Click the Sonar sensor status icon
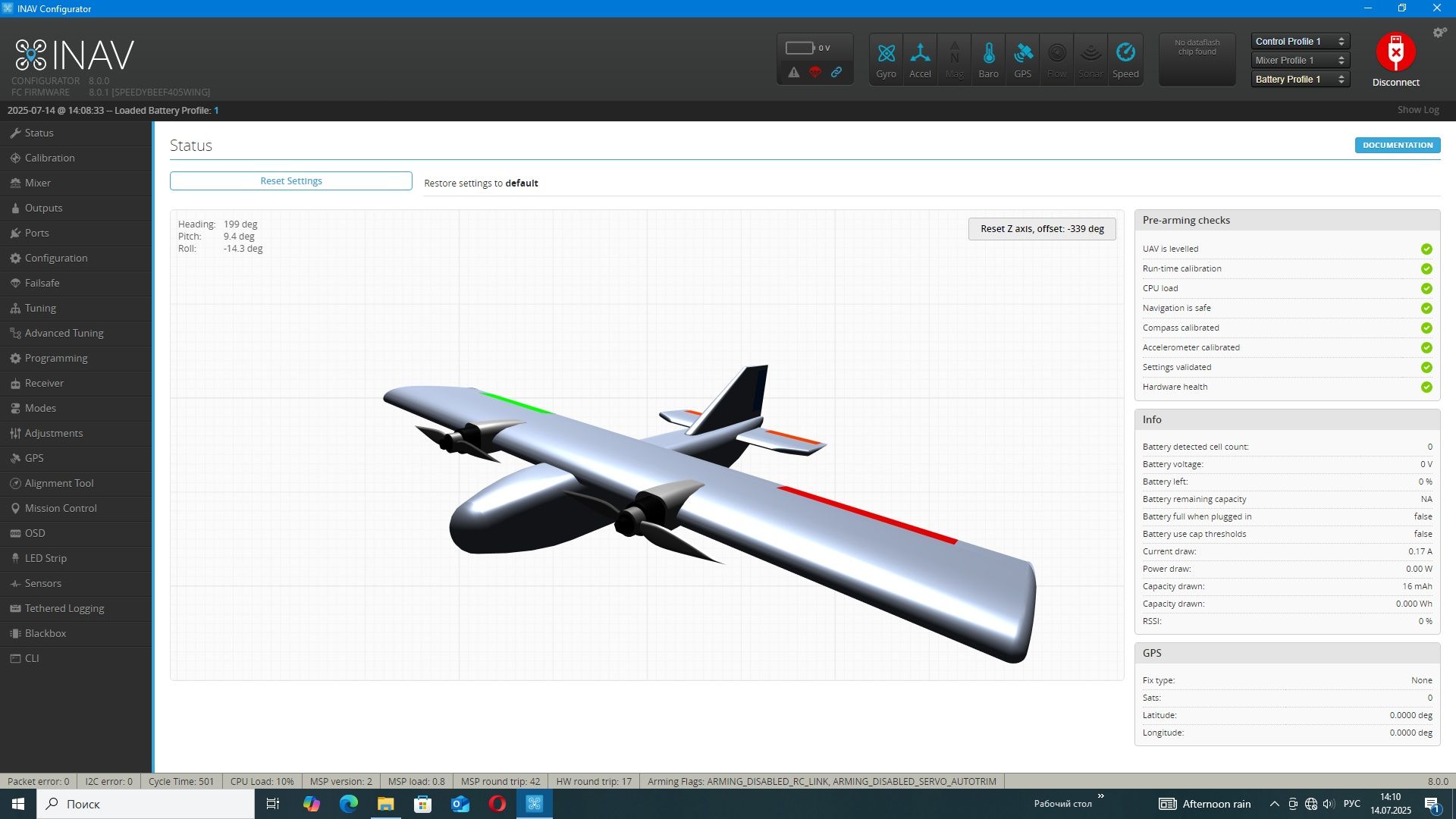Viewport: 1456px width, 819px height. 1090,59
